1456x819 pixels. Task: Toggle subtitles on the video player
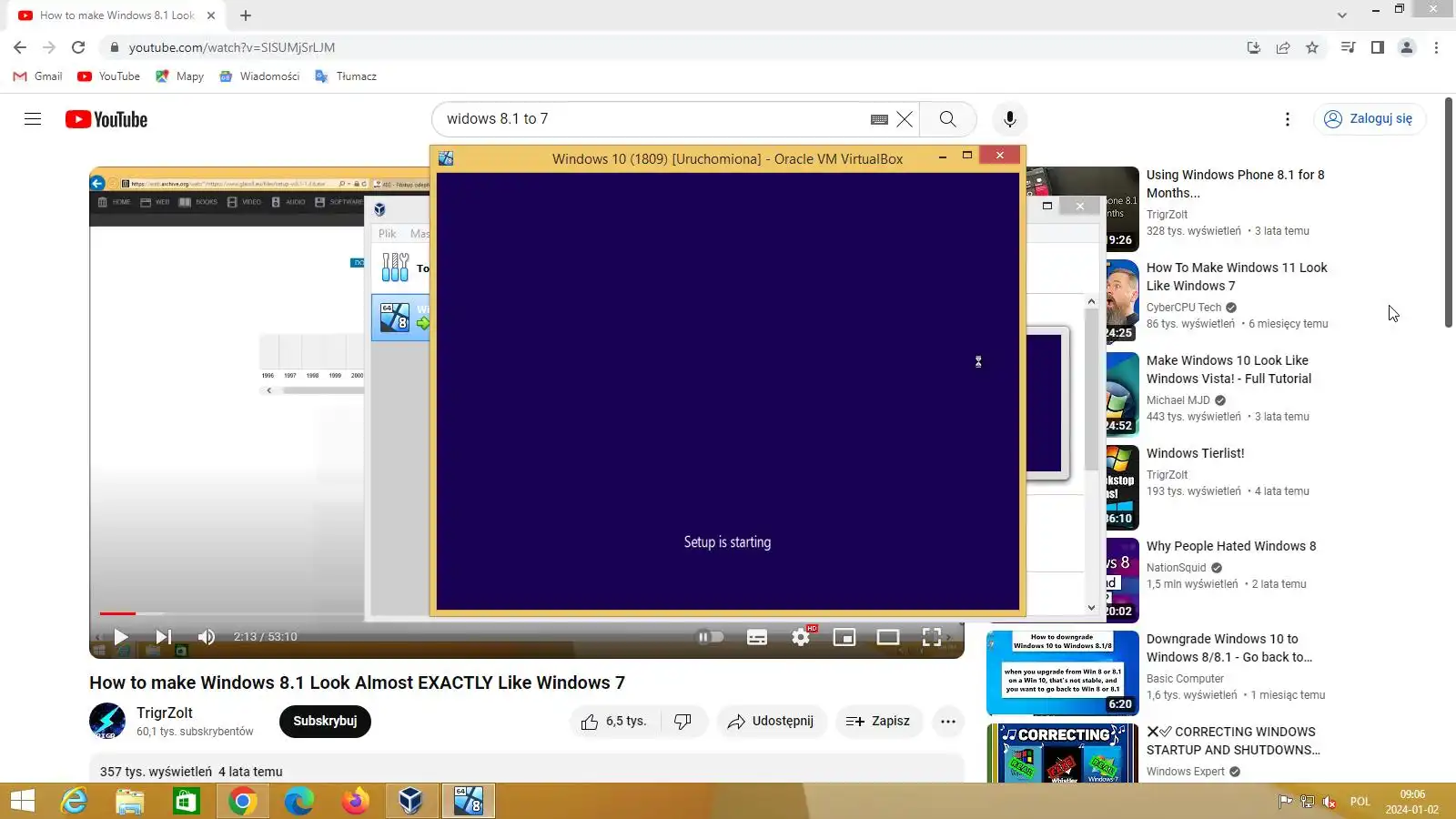757,637
